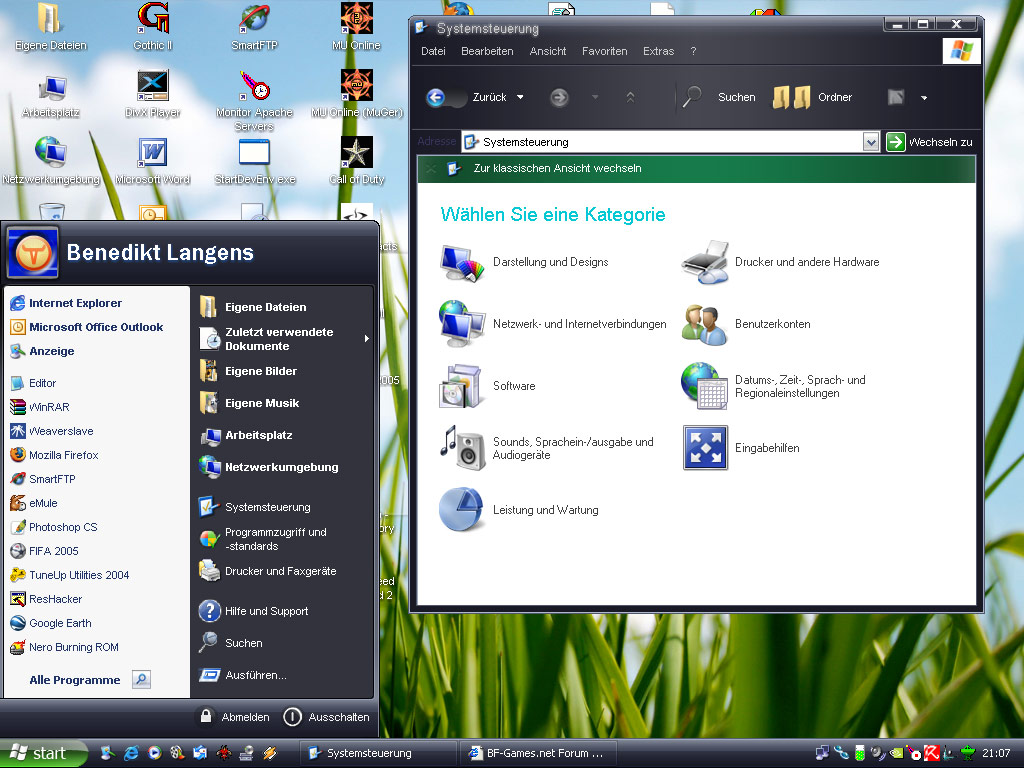This screenshot has width=1024, height=768.
Task: Open the Benutzerkonten category icon
Action: click(705, 324)
